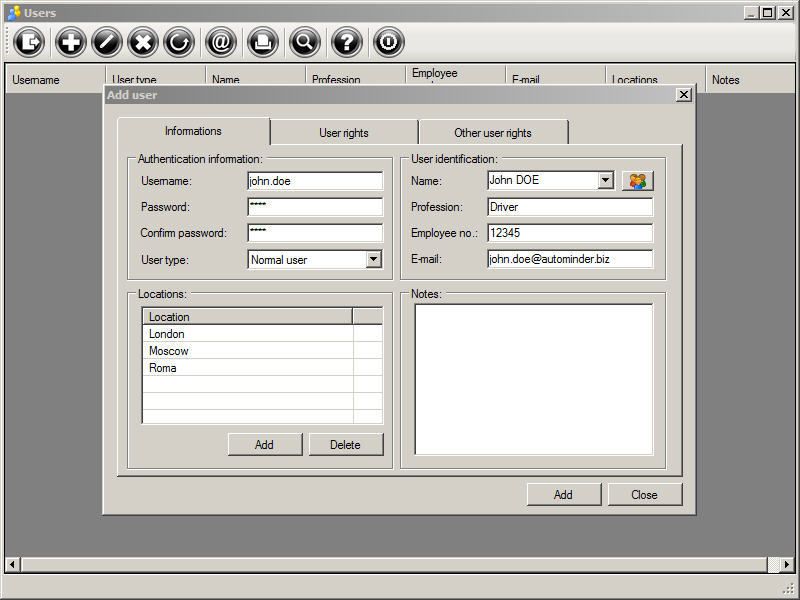Select the Moscow row in the Locations list
The width and height of the screenshot is (800, 600).
247,351
